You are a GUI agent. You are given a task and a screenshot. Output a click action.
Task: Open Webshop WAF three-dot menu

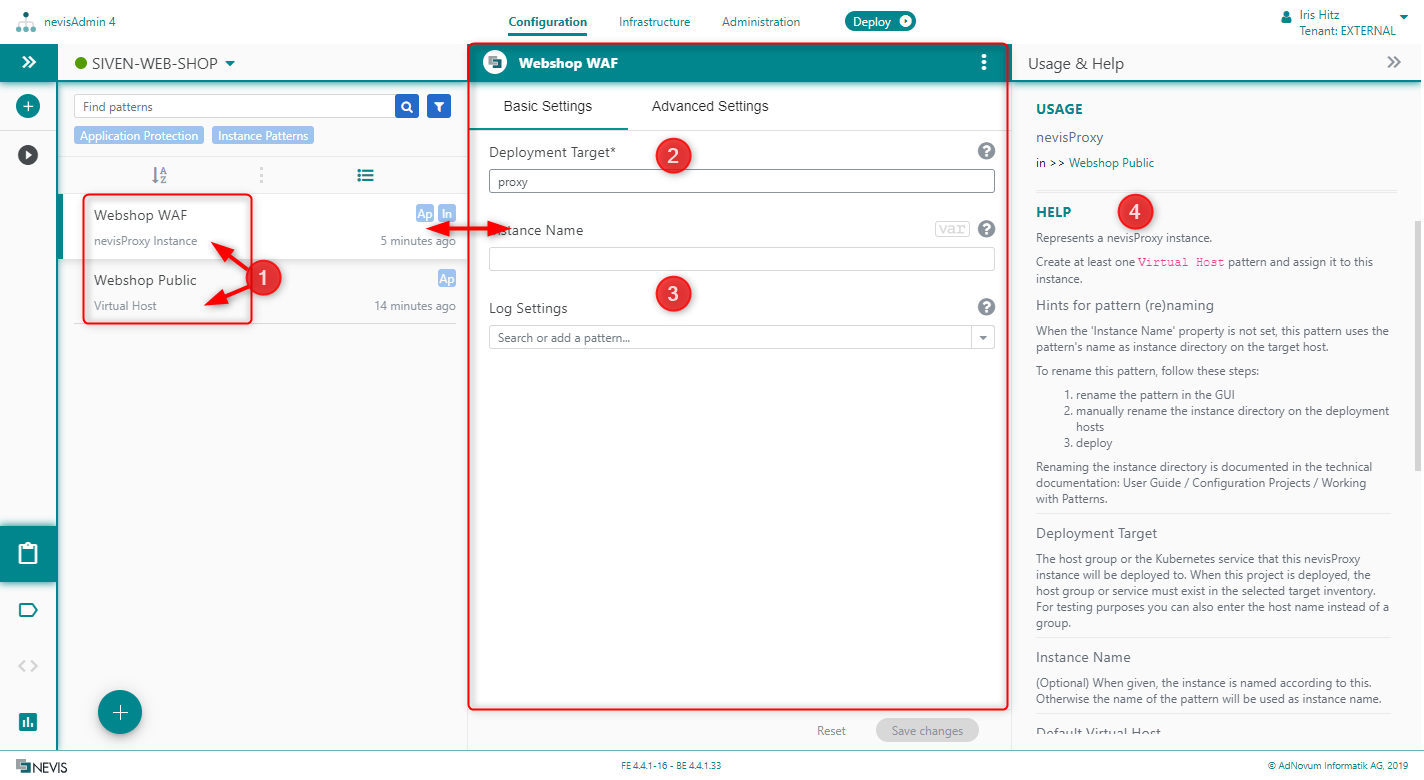point(984,63)
